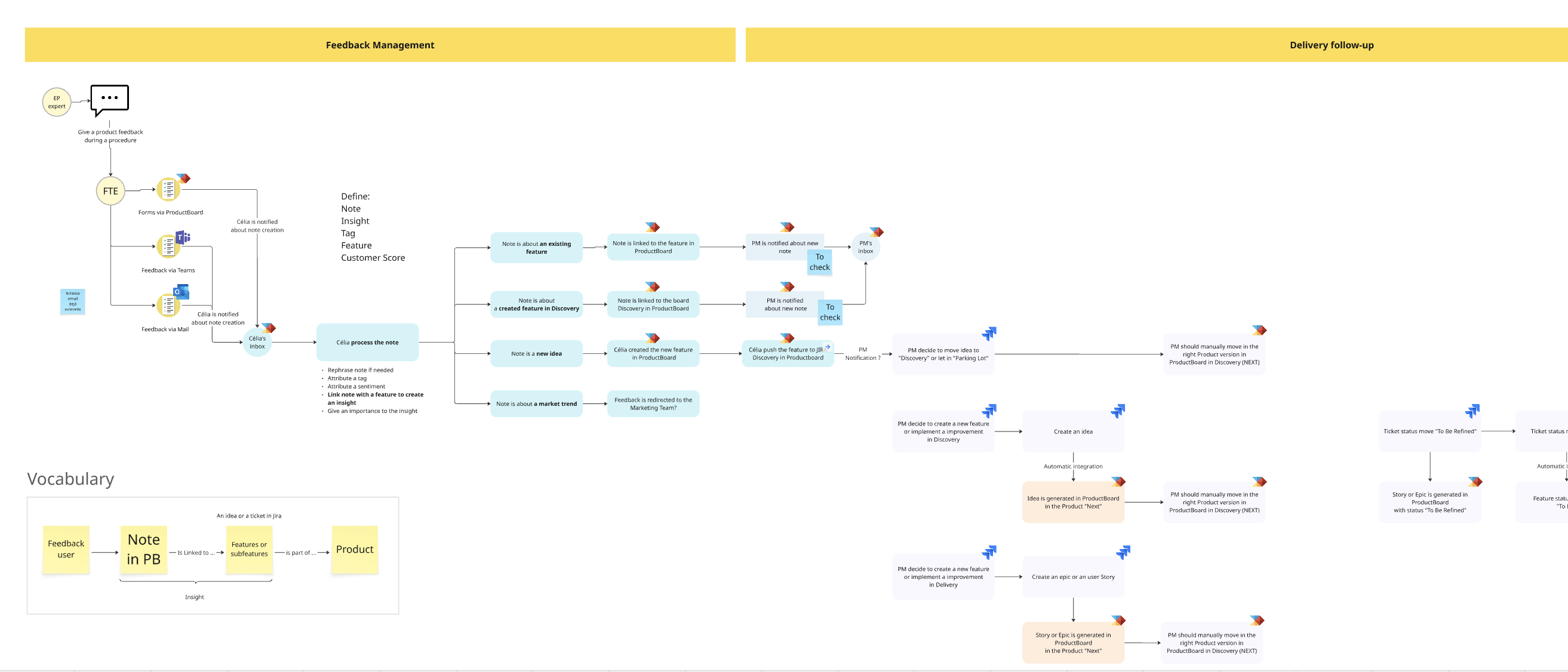Click the Feedback Management yellow header banner
This screenshot has width=1568, height=672.
coord(380,45)
